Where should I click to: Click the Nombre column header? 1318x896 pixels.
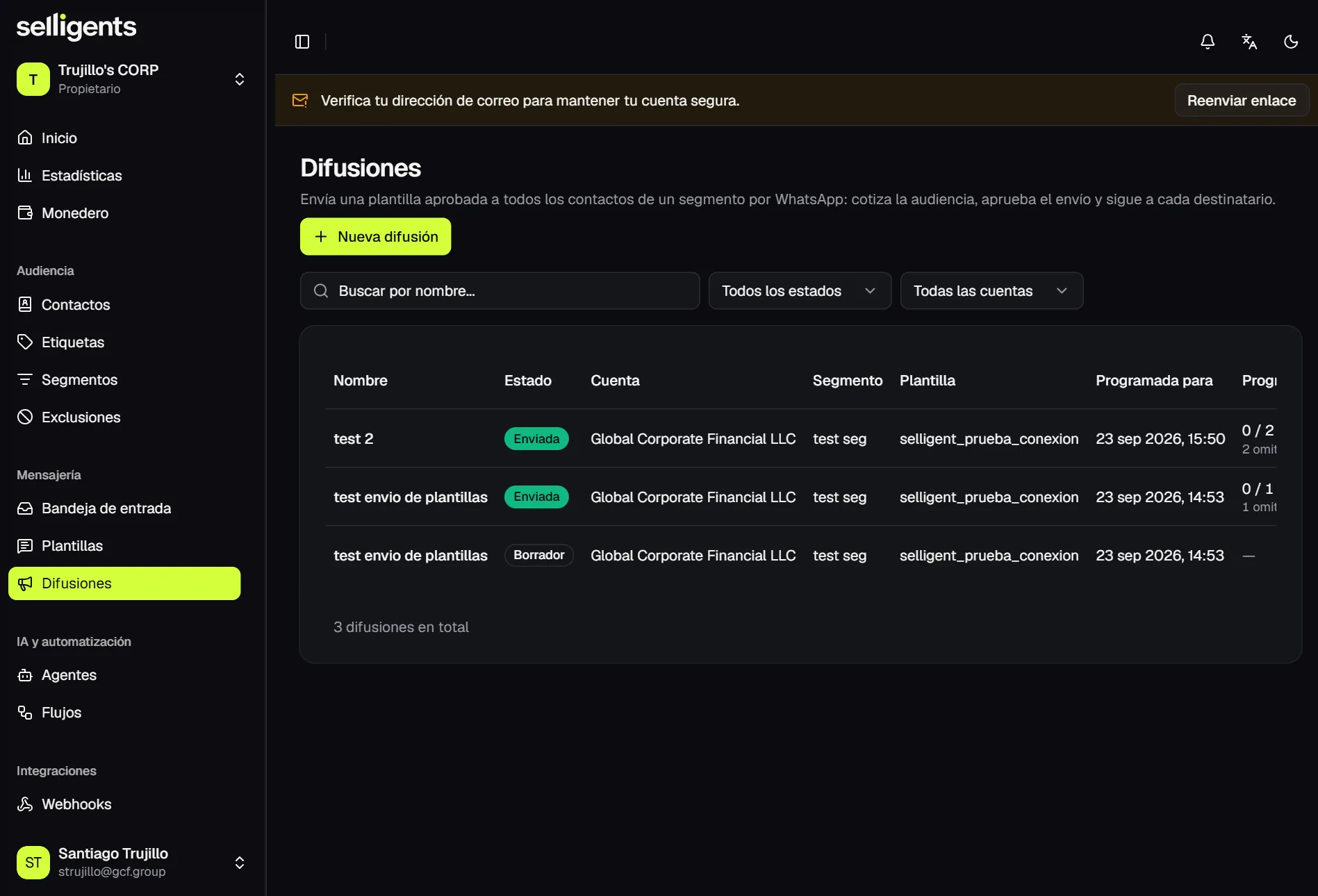pyautogui.click(x=361, y=381)
